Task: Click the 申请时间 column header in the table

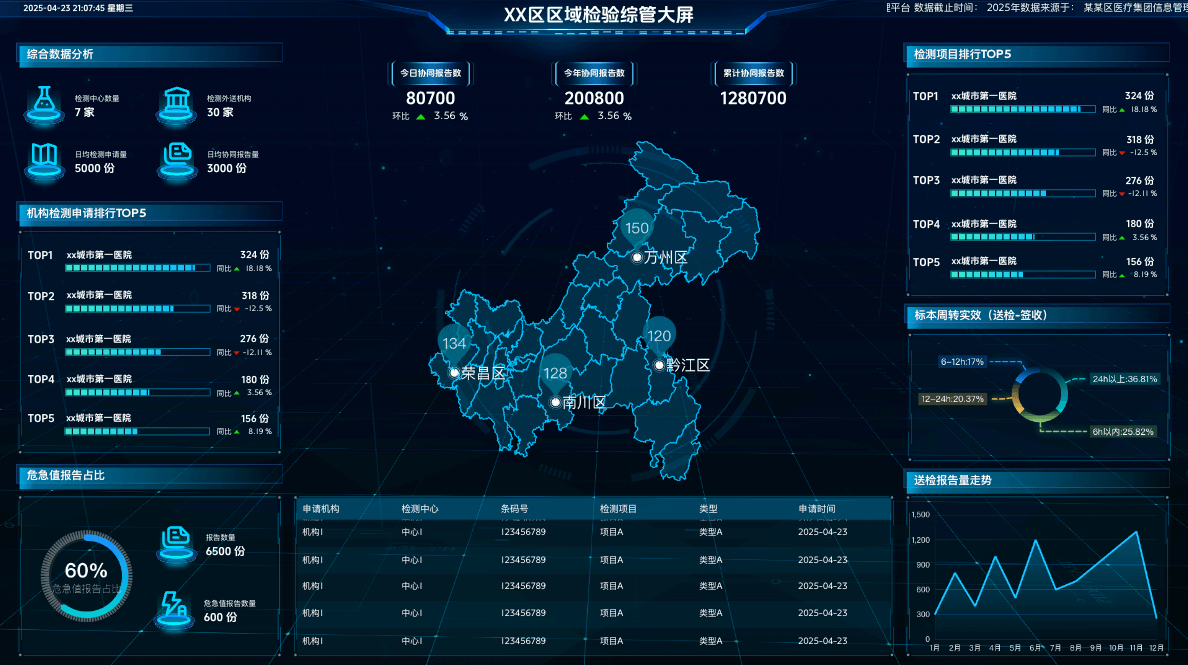Action: point(822,509)
